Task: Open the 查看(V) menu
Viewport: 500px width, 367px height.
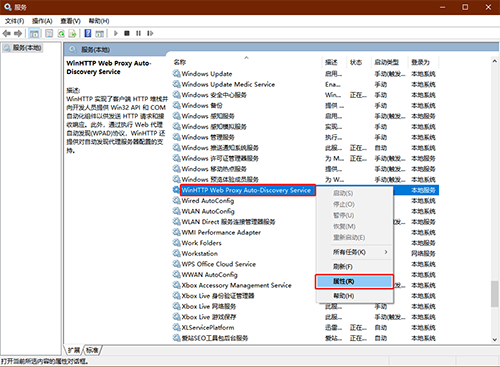Action: 70,21
